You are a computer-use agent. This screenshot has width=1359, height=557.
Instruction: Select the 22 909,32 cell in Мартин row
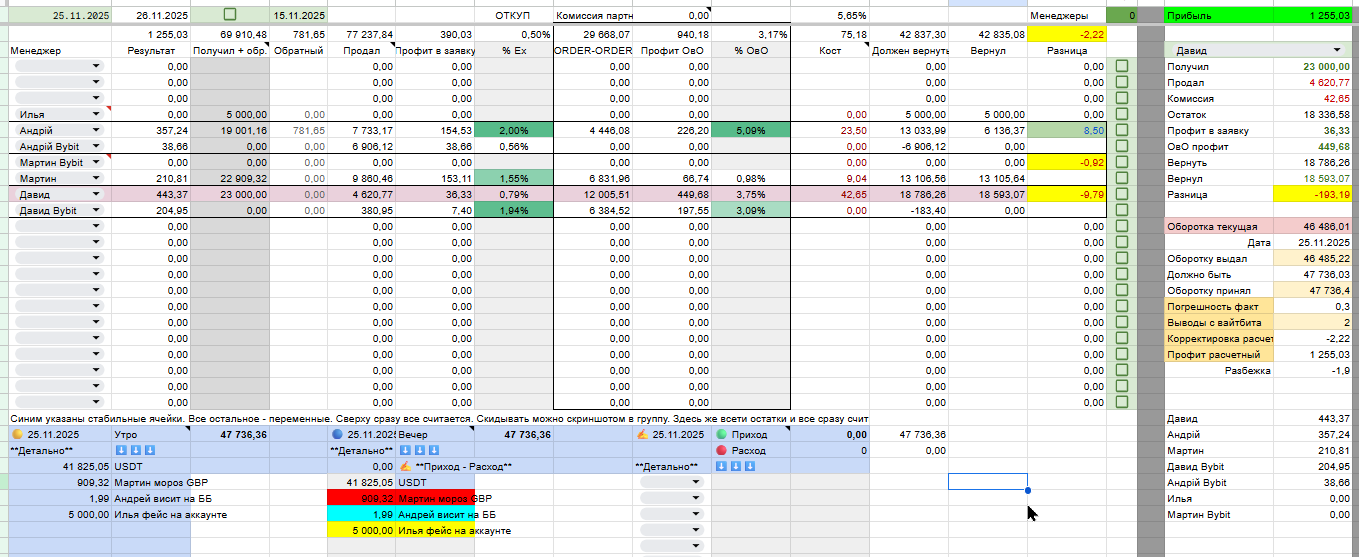[x=230, y=178]
